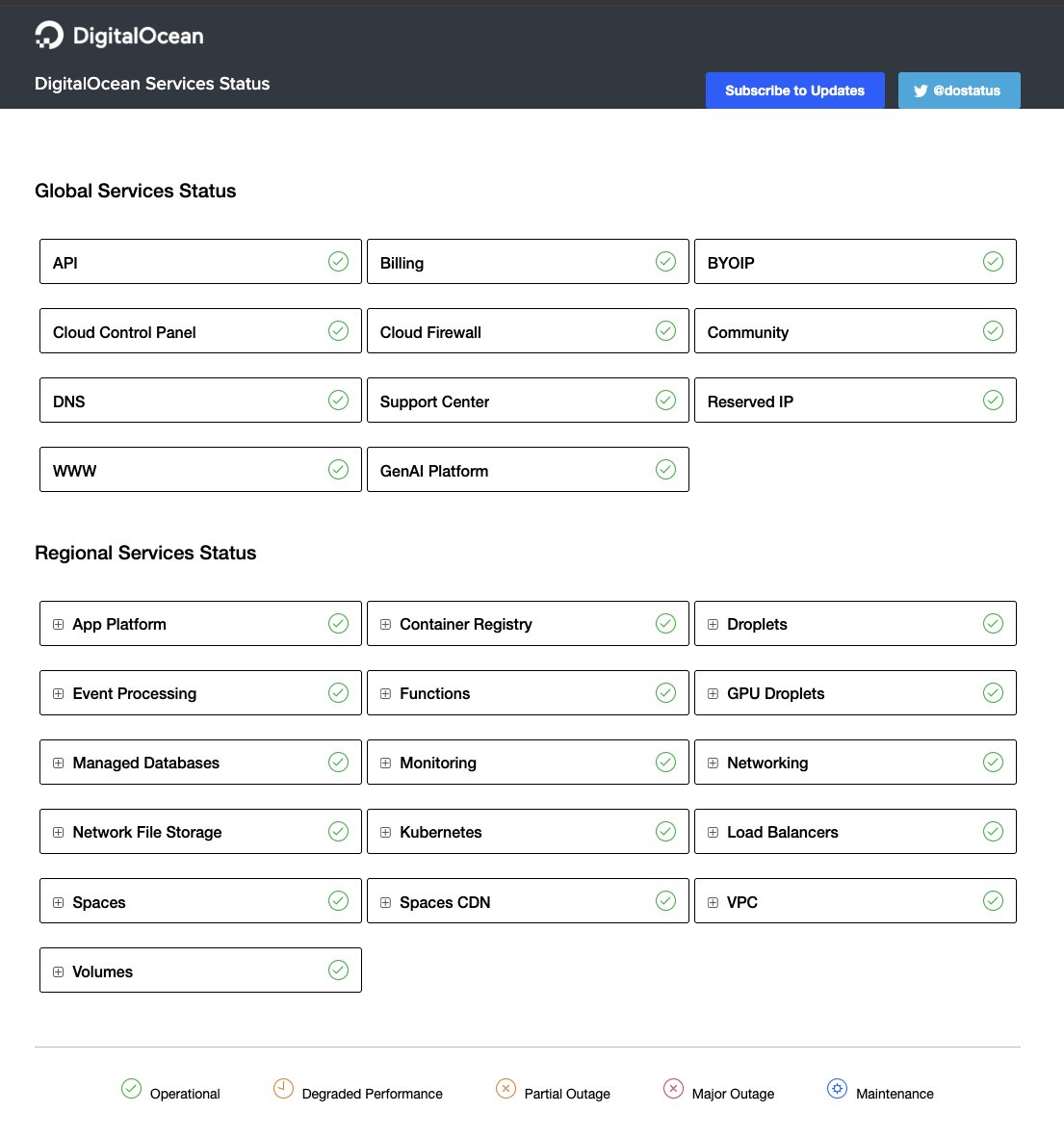Click the Managed Databases status checkmark
This screenshot has height=1139, width=1064.
pyautogui.click(x=338, y=763)
